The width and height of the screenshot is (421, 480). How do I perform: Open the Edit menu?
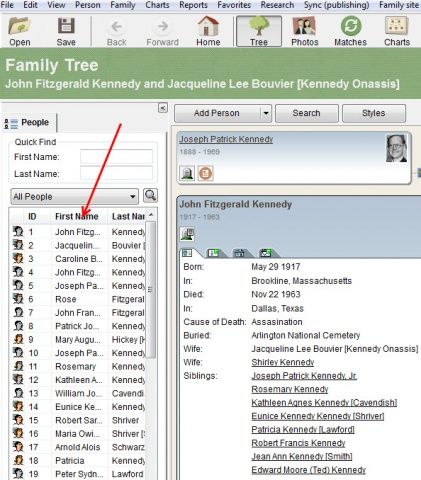30,5
